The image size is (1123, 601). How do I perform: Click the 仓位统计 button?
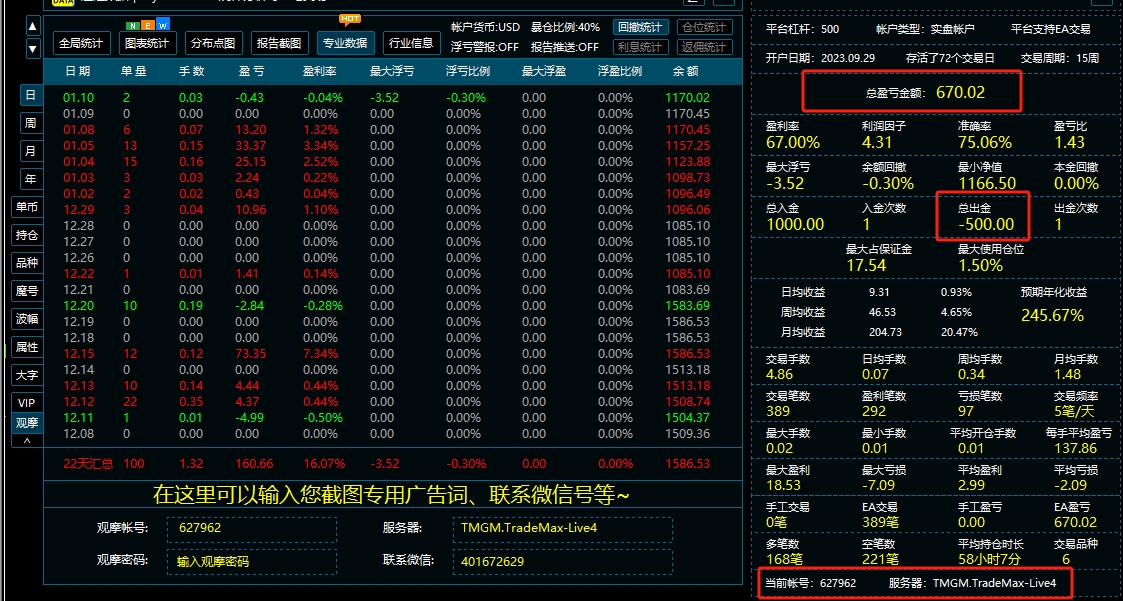coord(705,27)
